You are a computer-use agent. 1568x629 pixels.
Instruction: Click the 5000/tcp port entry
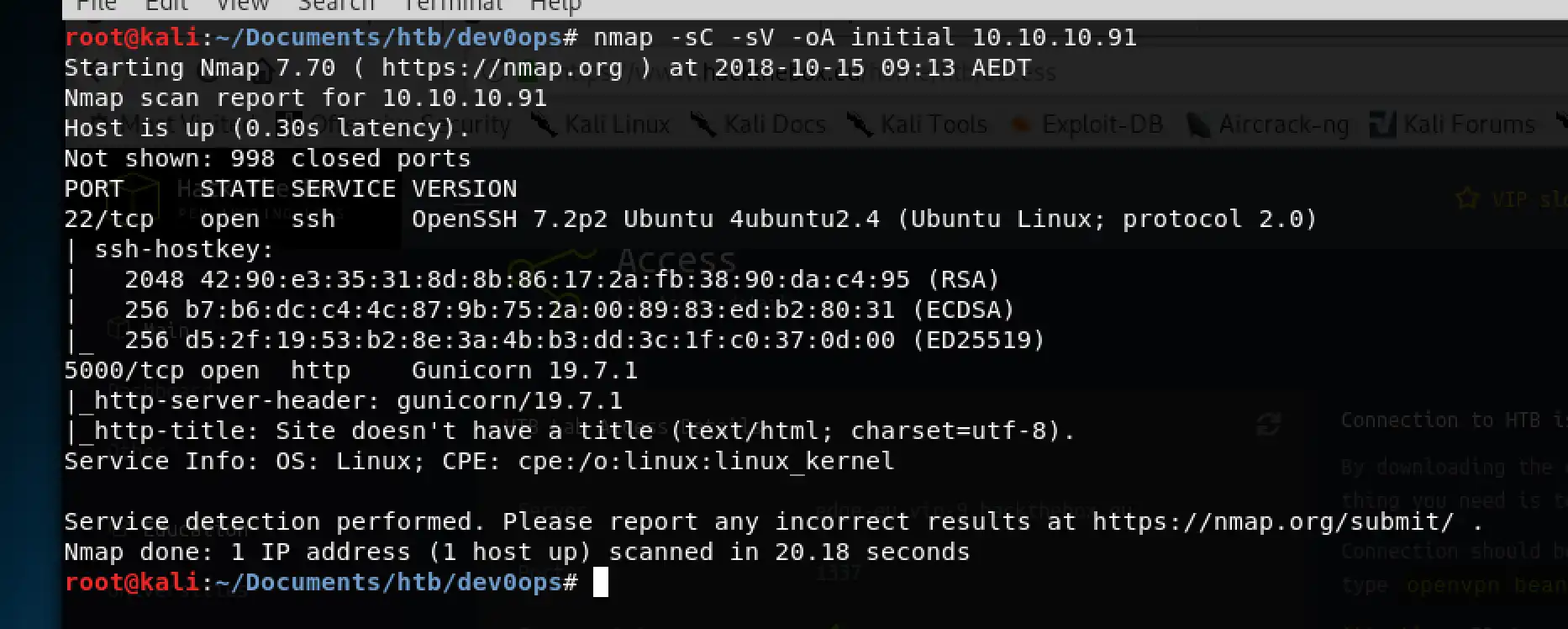(124, 371)
